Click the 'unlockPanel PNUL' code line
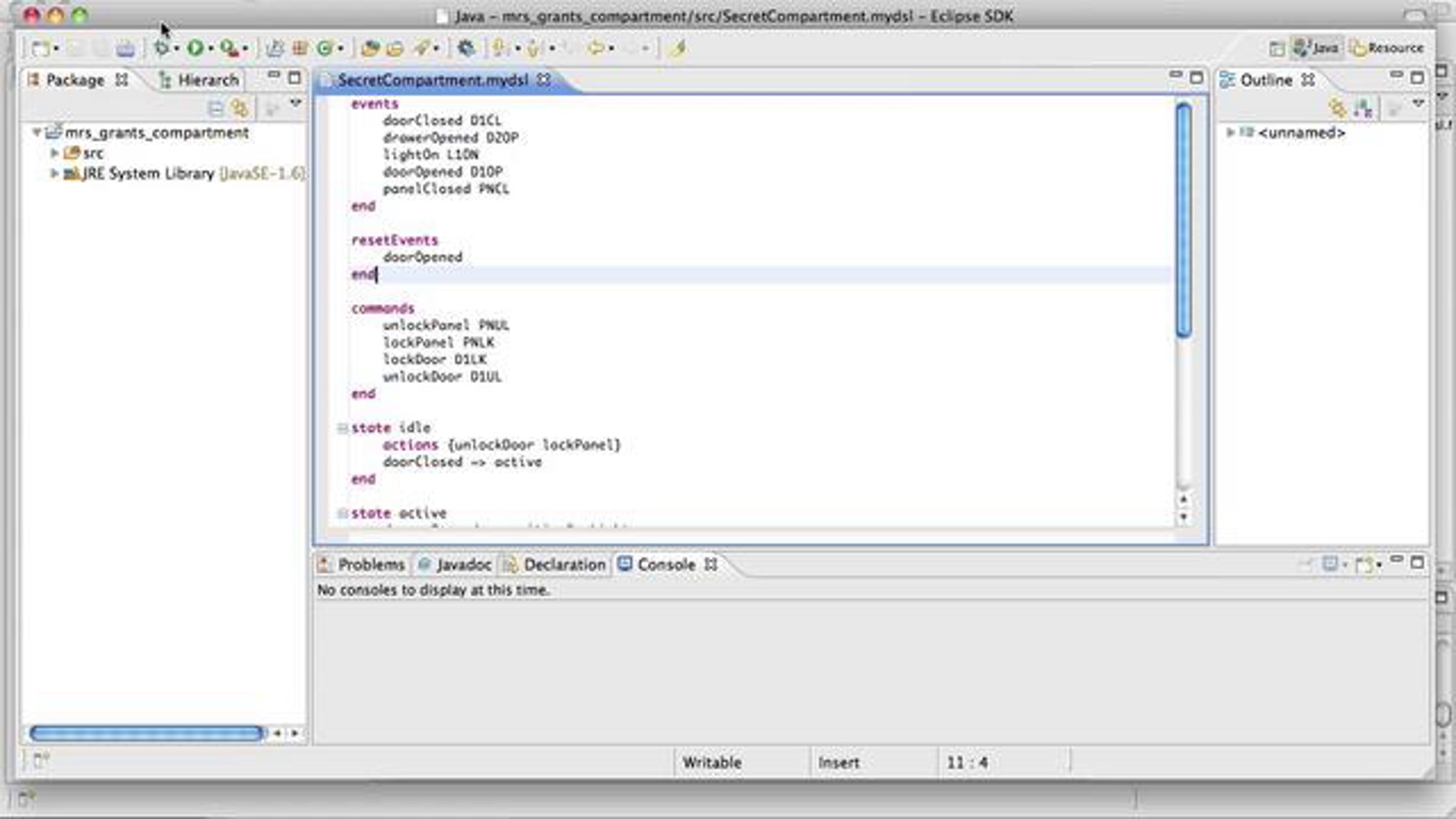Image resolution: width=1456 pixels, height=819 pixels. [446, 326]
